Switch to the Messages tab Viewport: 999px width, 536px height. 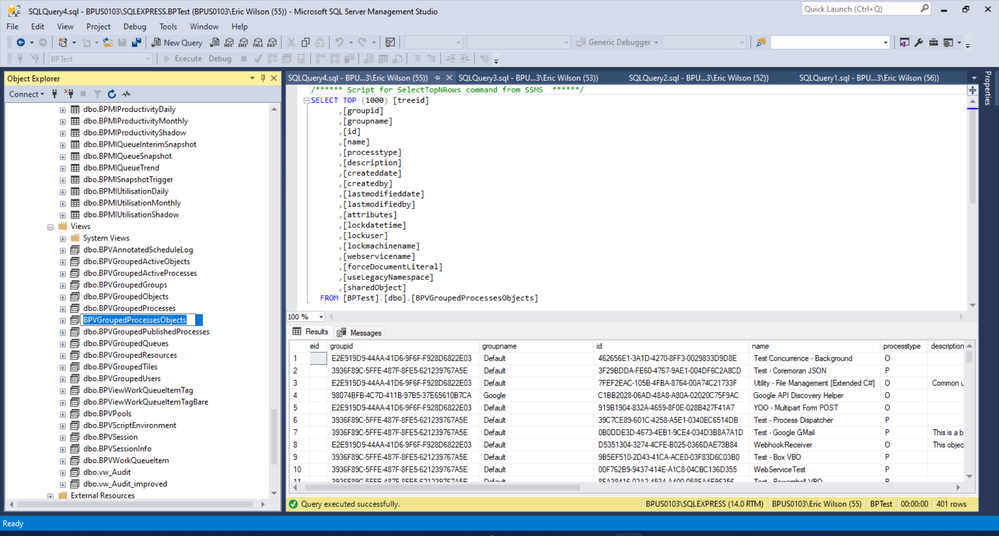pyautogui.click(x=364, y=332)
